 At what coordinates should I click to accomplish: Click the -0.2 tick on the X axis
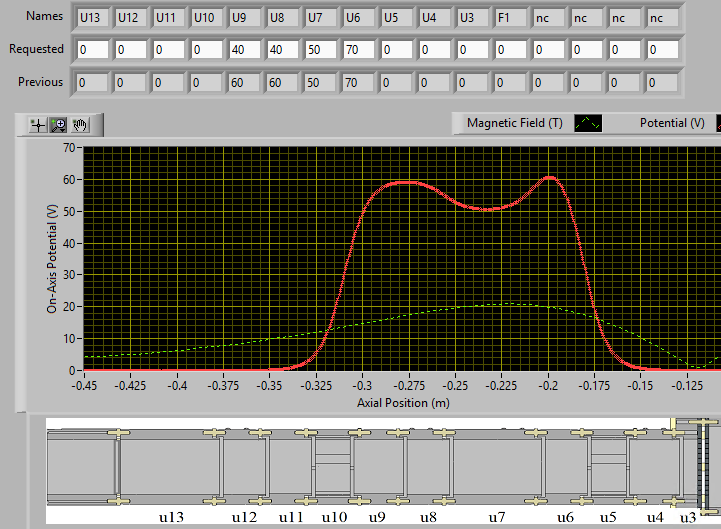[548, 385]
